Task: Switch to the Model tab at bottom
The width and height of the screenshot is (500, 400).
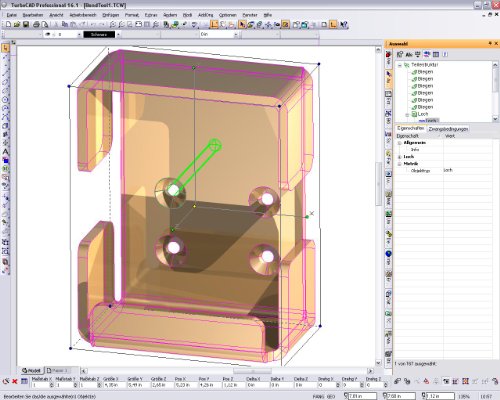Action: [x=31, y=370]
